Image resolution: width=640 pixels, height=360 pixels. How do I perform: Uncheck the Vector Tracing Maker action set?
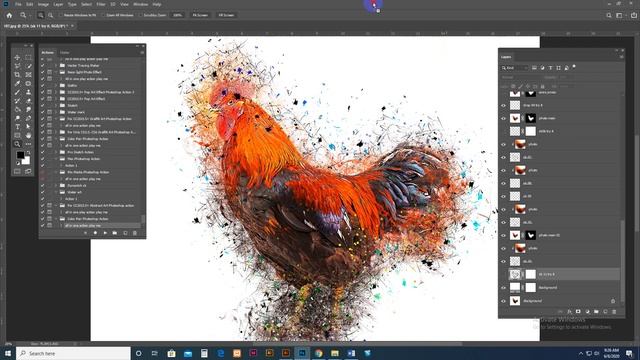(42, 65)
